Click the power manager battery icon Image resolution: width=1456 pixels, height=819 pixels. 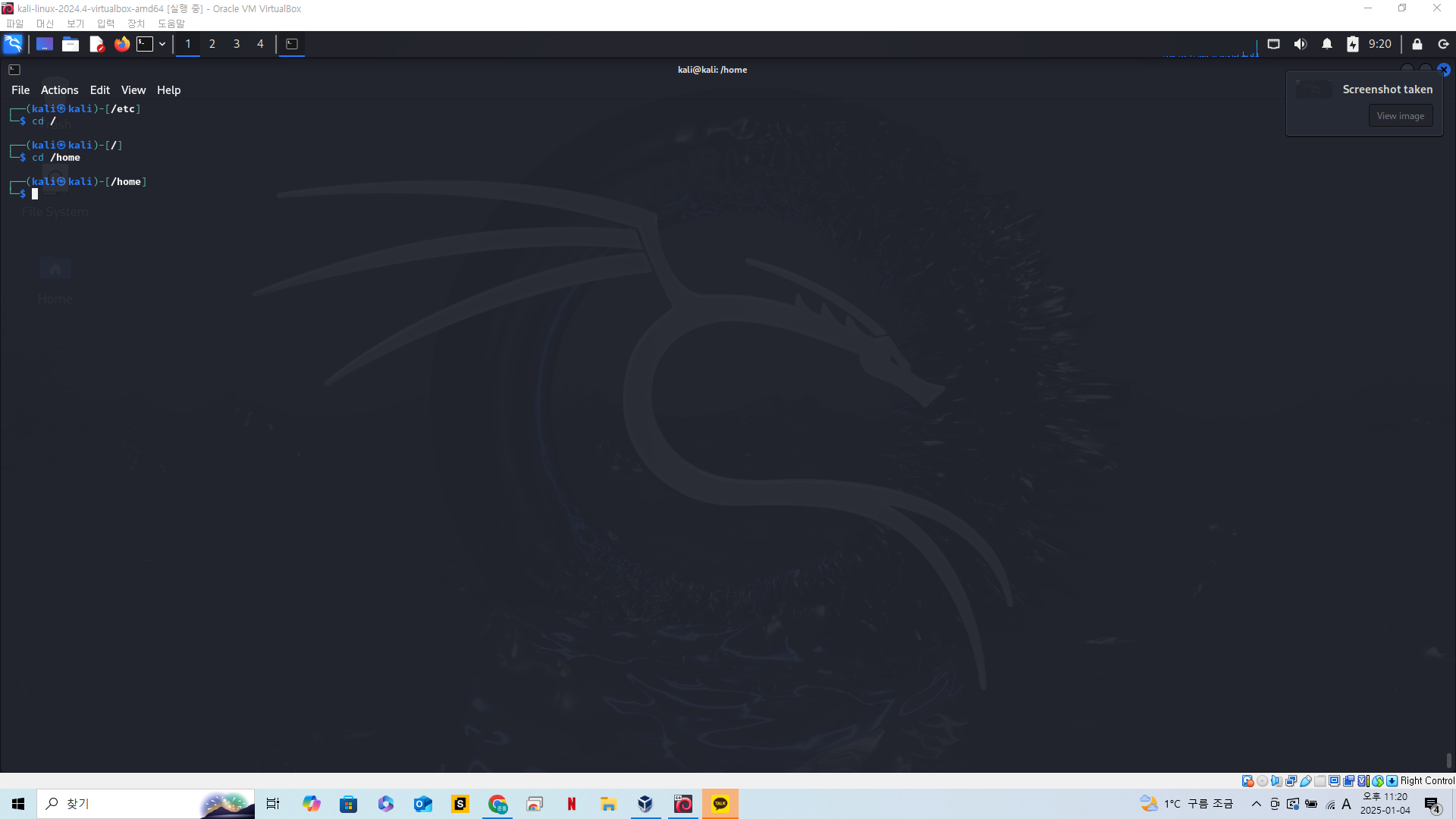pos(1352,44)
